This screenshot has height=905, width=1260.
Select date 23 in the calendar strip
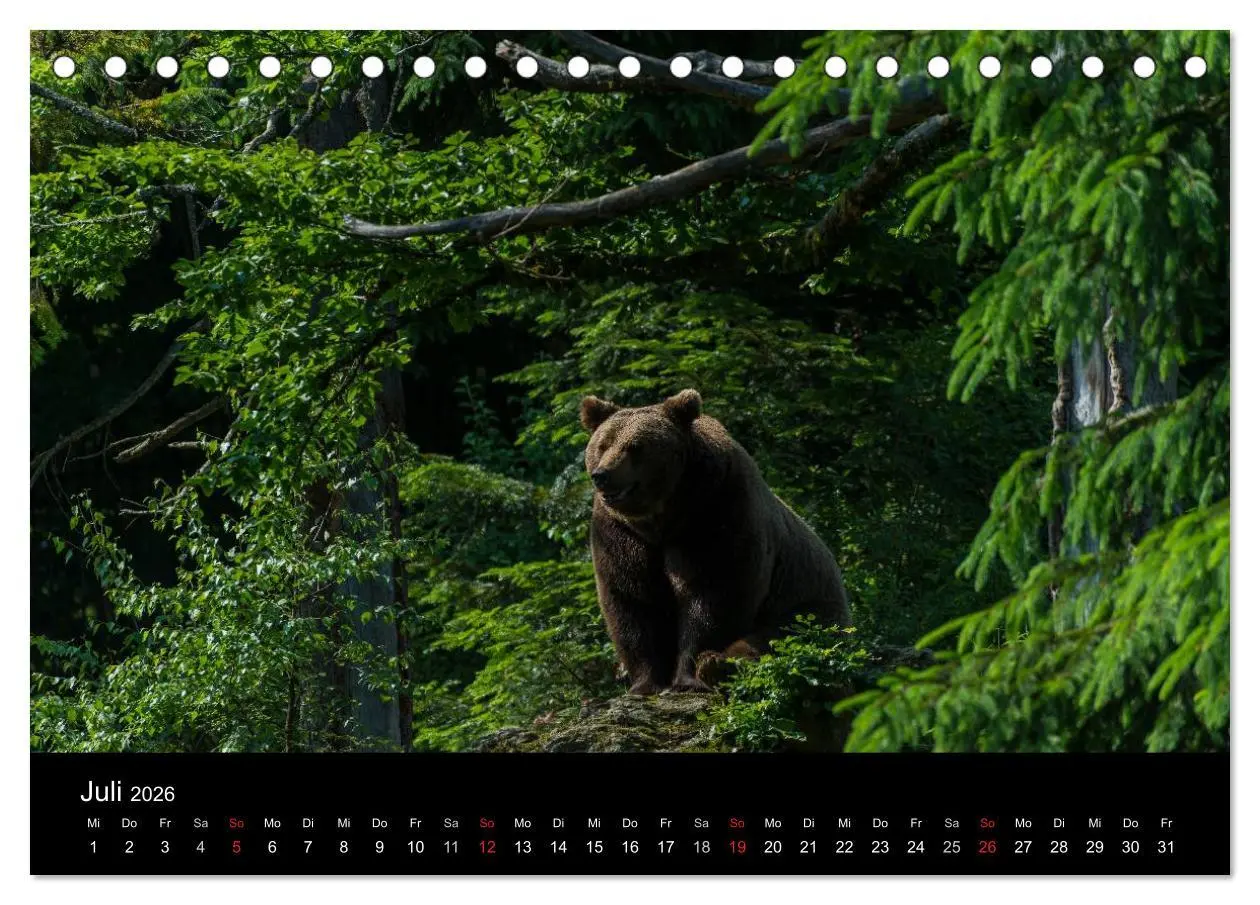(x=880, y=847)
